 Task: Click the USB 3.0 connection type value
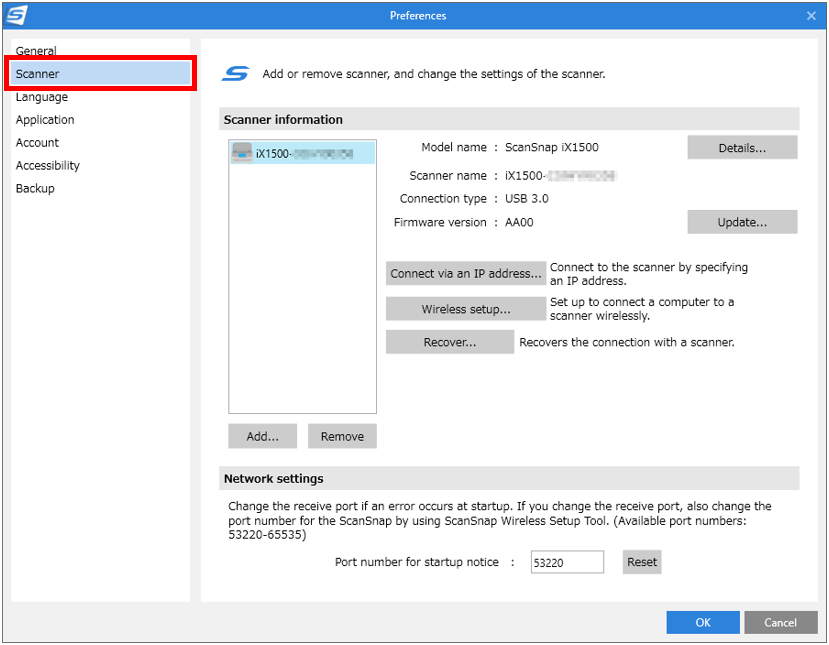(527, 199)
